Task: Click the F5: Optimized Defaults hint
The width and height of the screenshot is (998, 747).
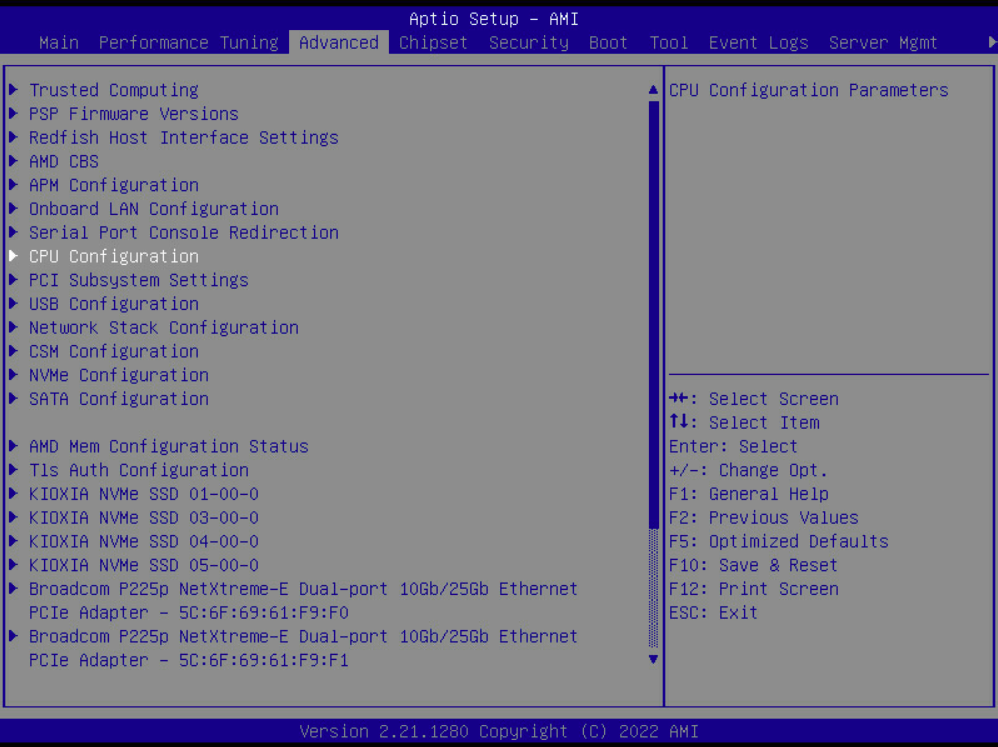Action: pyautogui.click(x=778, y=541)
